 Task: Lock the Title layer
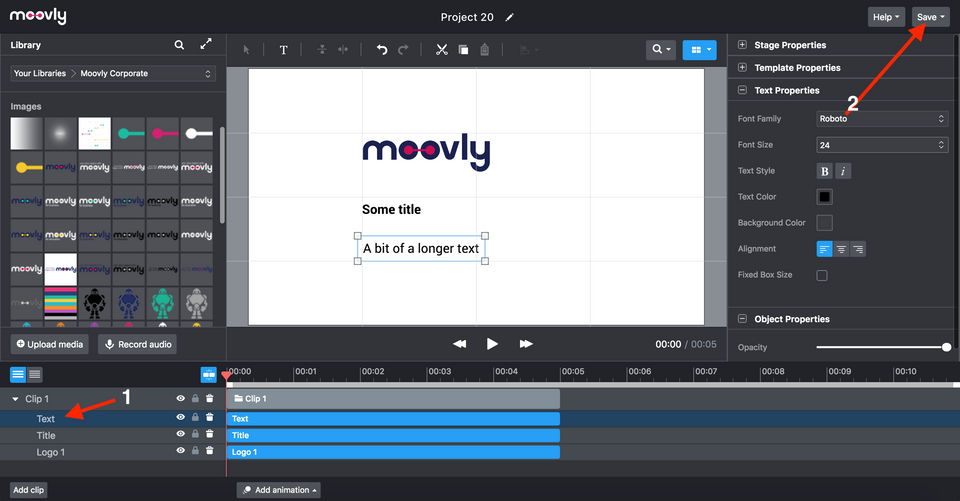coord(195,434)
